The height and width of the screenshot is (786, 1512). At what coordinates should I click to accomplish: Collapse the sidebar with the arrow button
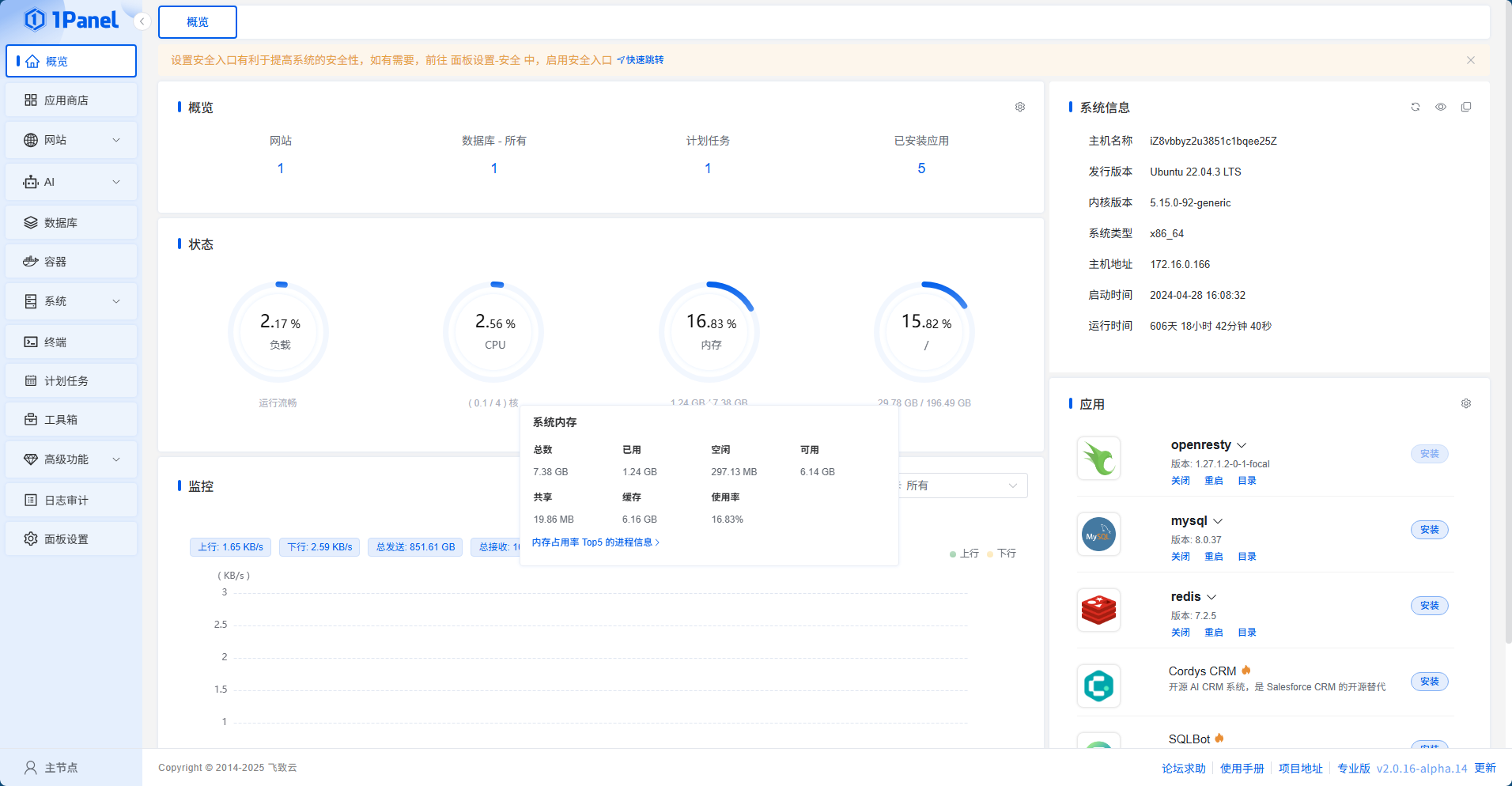tap(142, 21)
